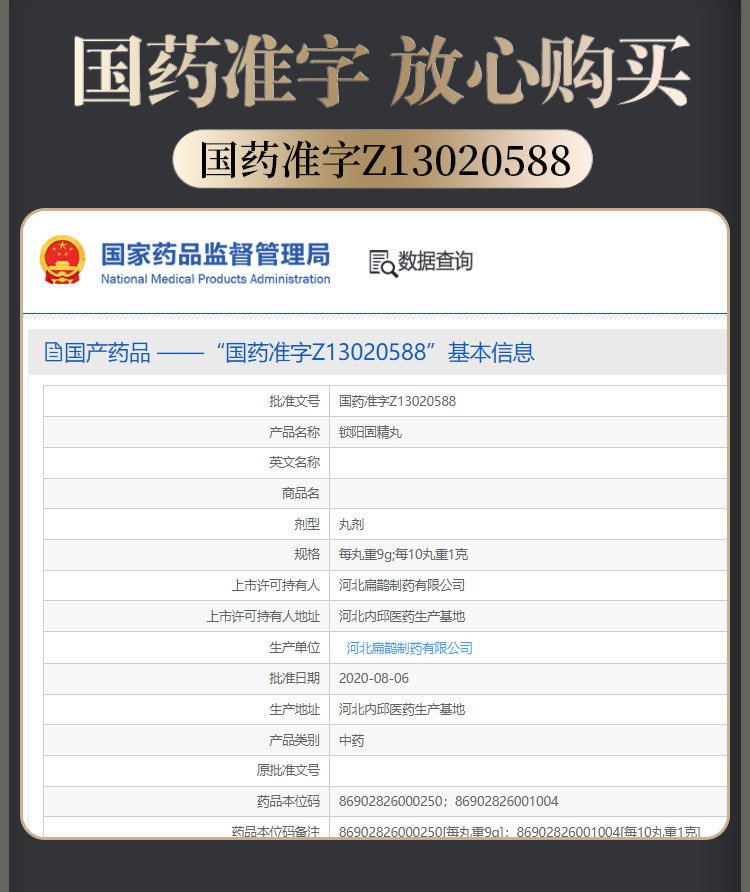
Task: Click the 规格 label cell
Action: point(187,555)
